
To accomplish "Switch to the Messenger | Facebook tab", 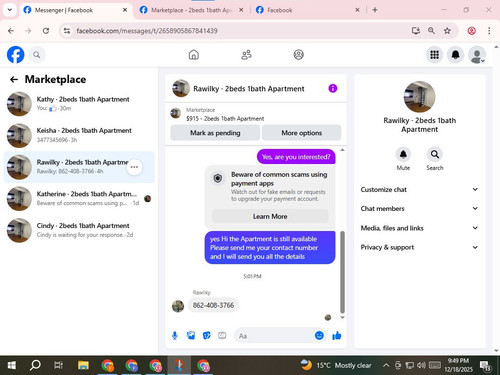I will point(75,10).
